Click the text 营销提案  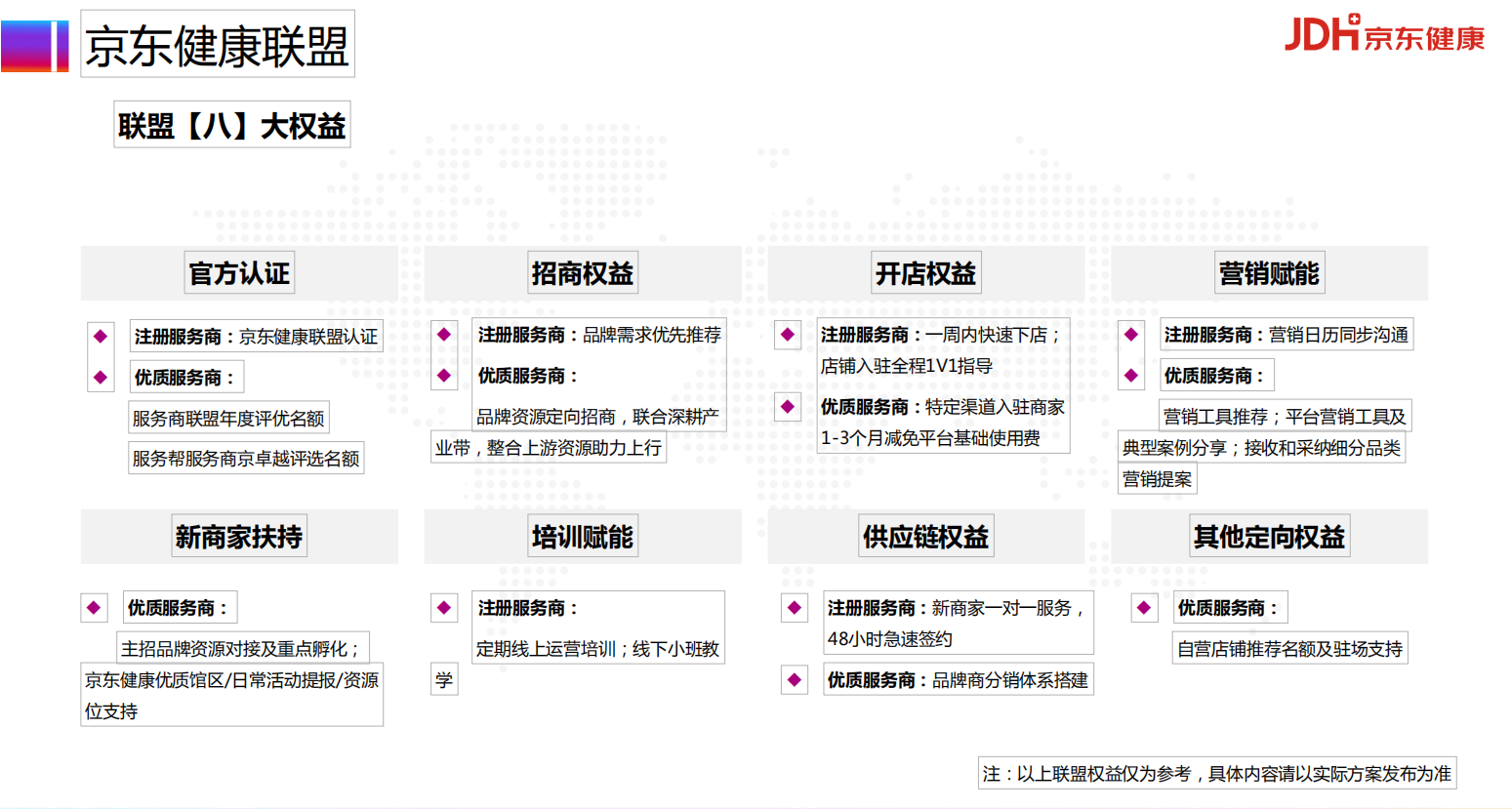(1157, 479)
